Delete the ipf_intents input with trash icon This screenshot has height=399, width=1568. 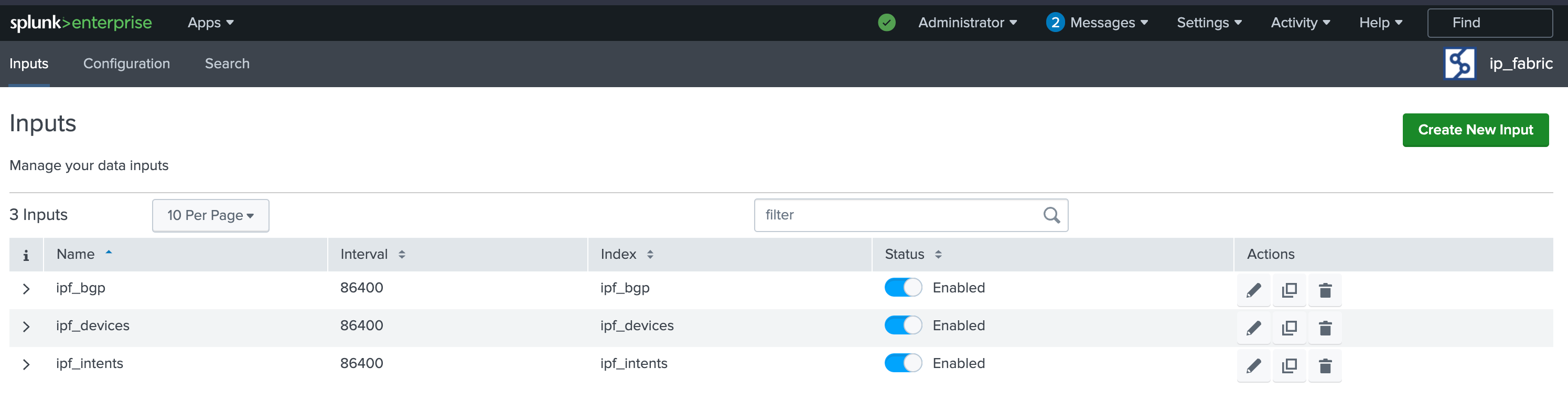1325,366
